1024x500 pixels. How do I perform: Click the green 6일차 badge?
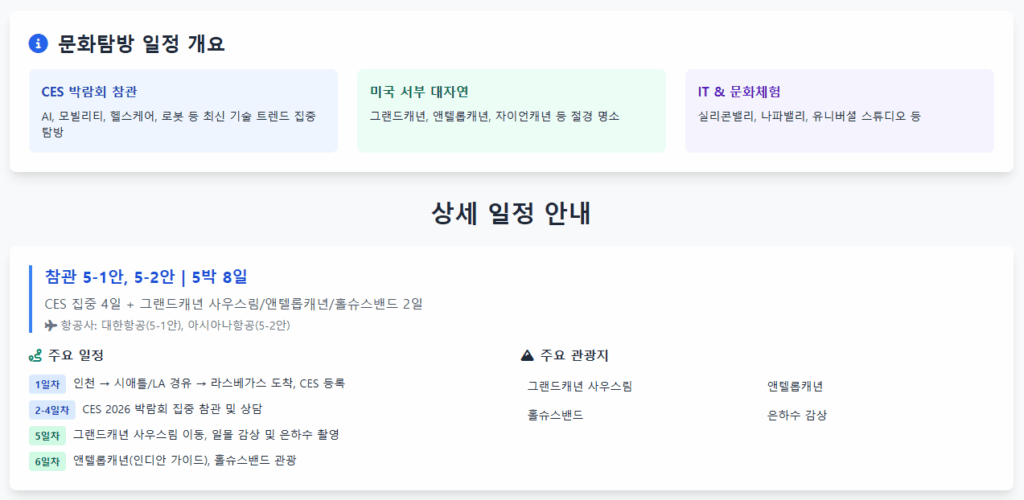point(47,461)
